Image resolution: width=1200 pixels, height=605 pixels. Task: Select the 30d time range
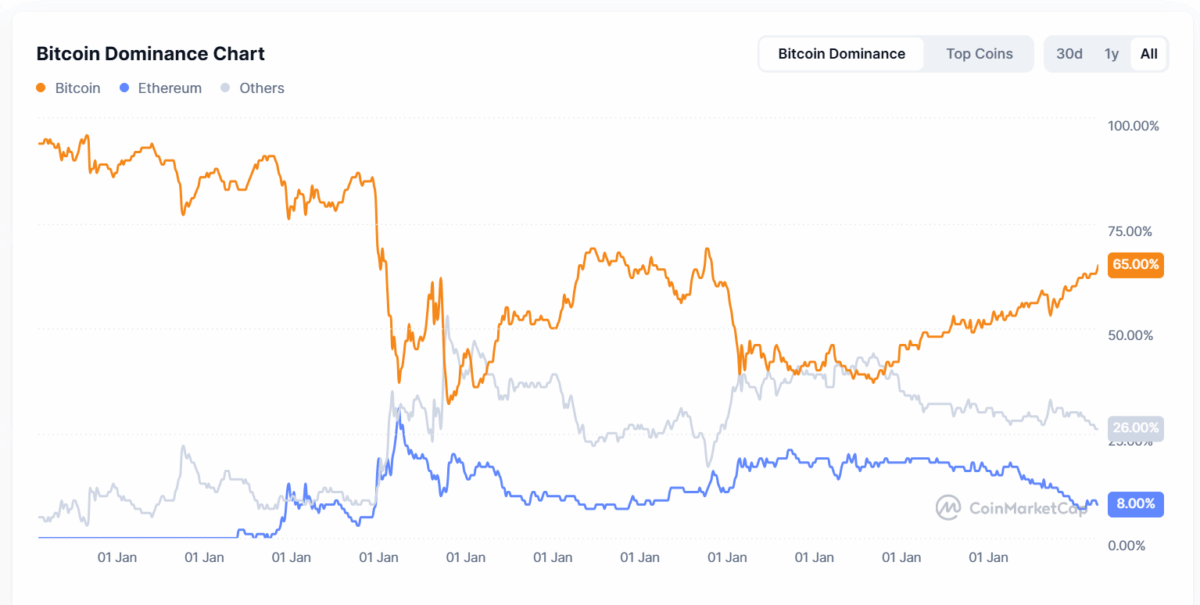tap(1067, 54)
